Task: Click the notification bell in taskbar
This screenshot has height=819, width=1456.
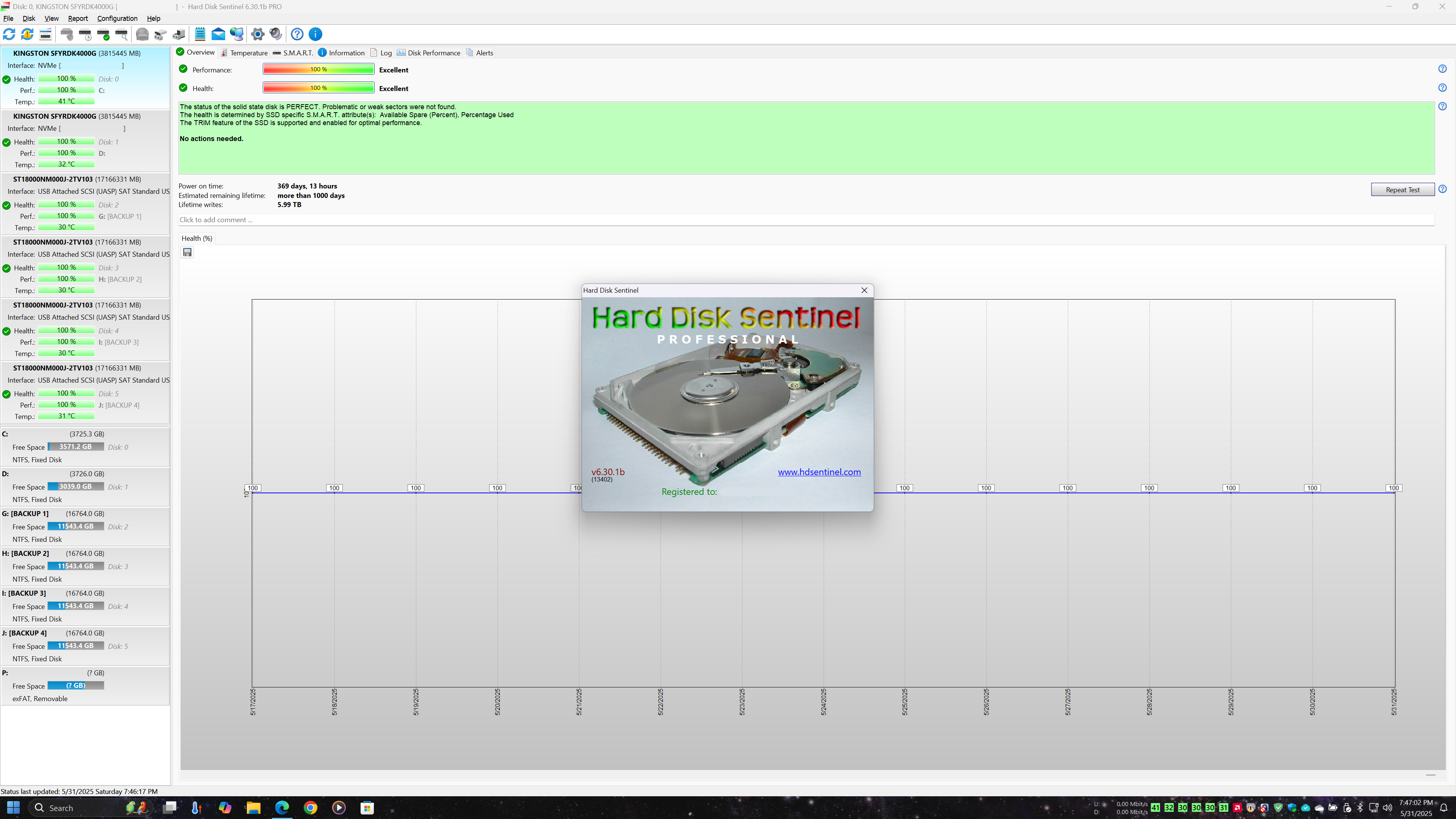Action: pos(1443,808)
